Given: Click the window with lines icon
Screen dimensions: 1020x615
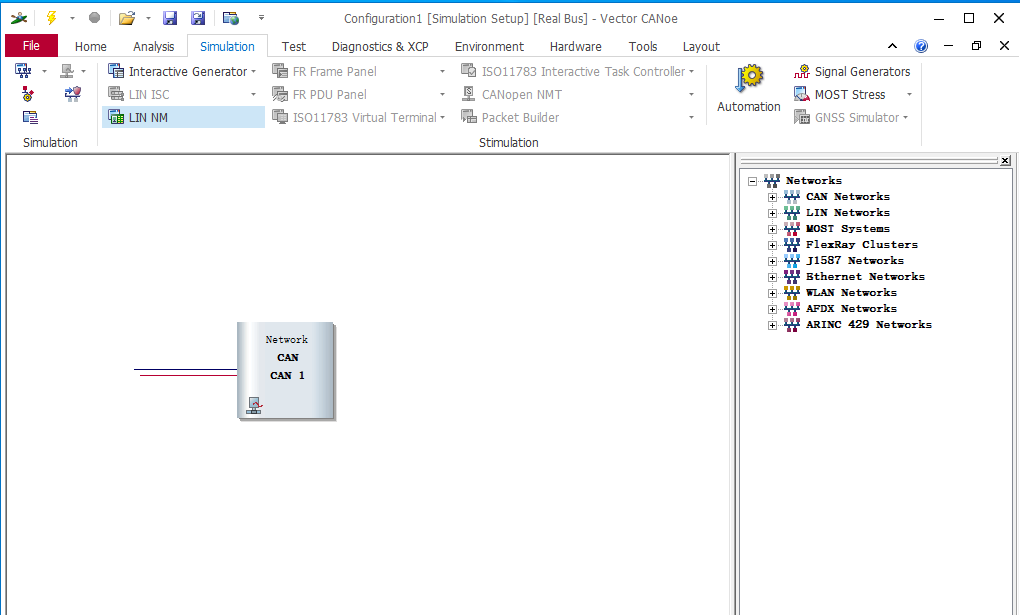Looking at the screenshot, I should click(30, 117).
